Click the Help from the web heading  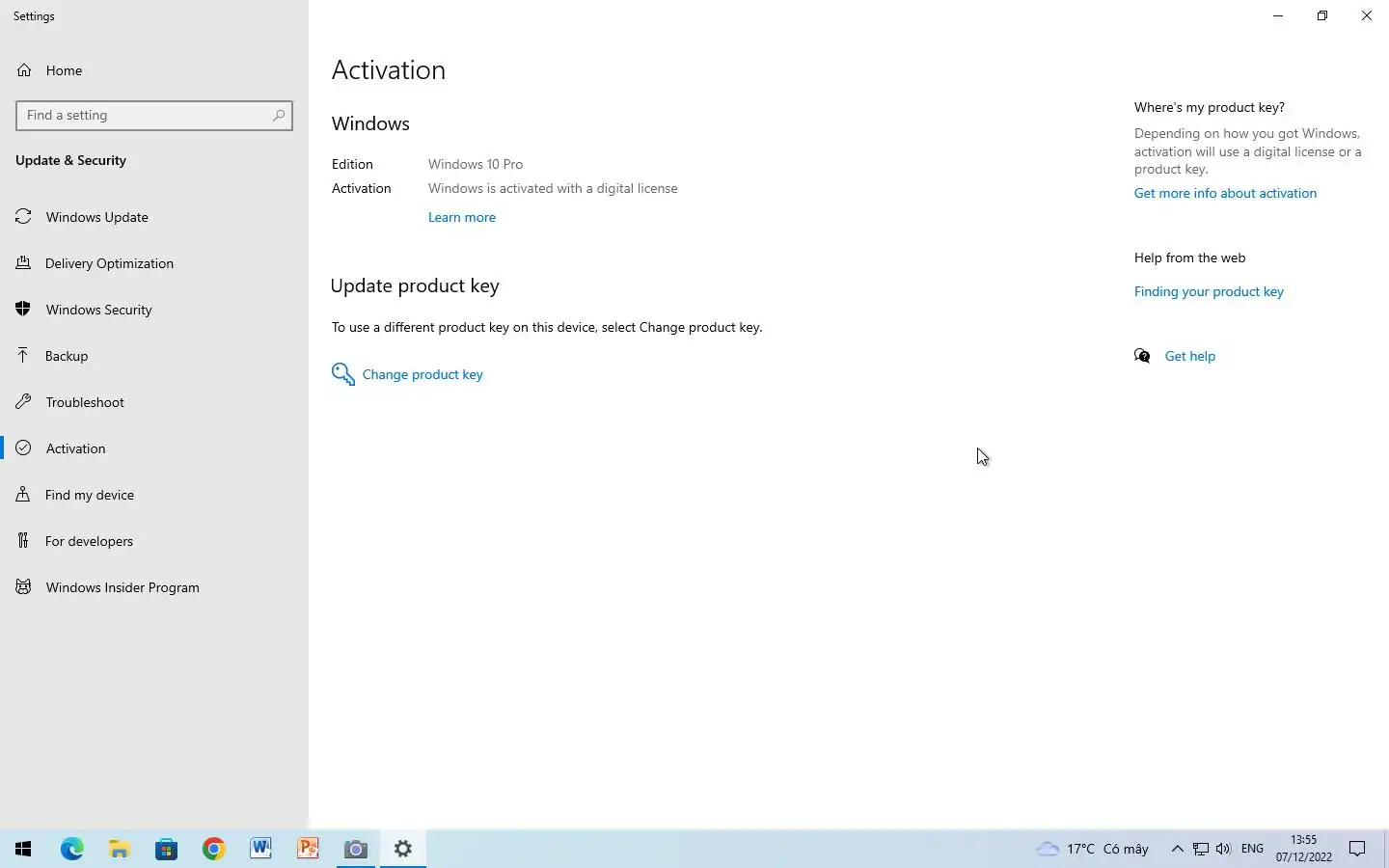[x=1189, y=258]
